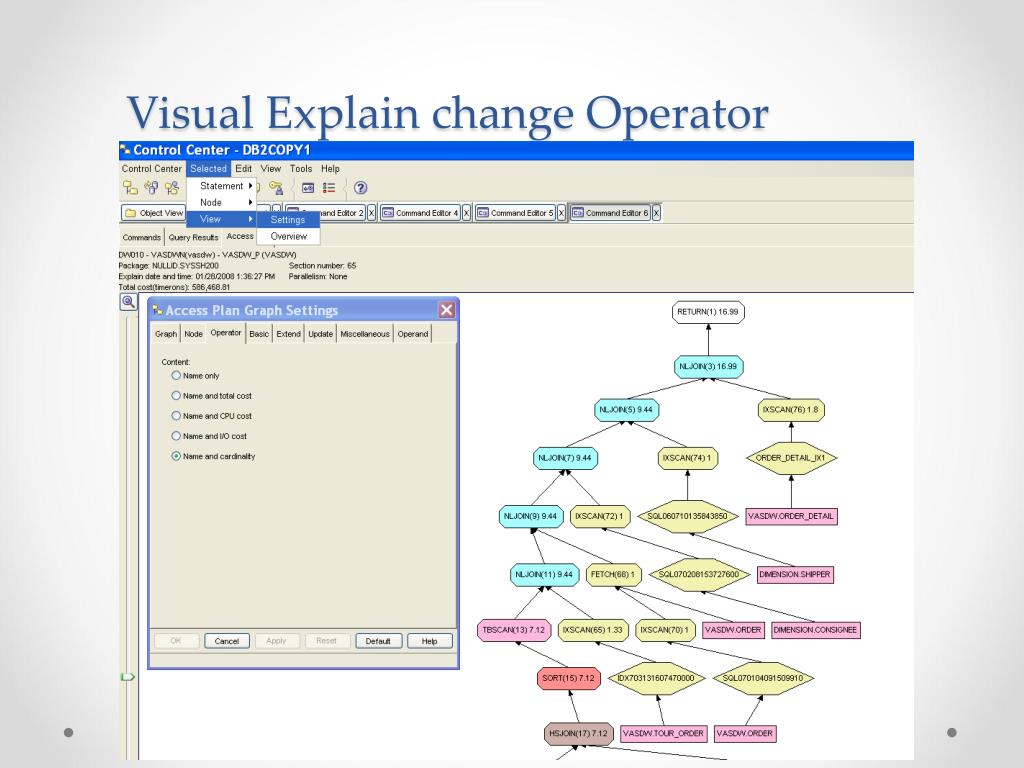The image size is (1024, 768).
Task: Close the Command Editor 4 tab
Action: [466, 213]
